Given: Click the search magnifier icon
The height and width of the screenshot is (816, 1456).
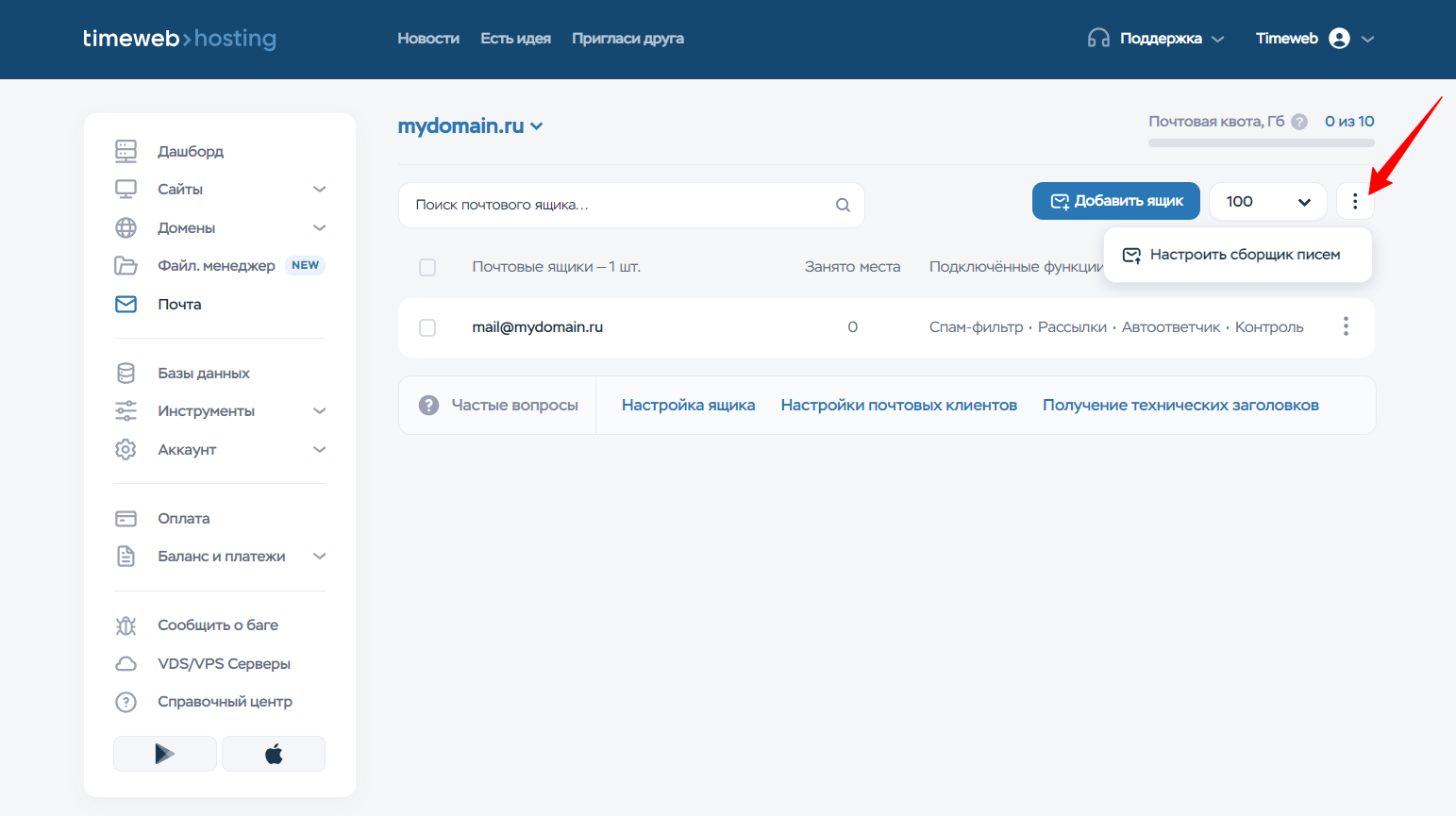Looking at the screenshot, I should click(843, 205).
